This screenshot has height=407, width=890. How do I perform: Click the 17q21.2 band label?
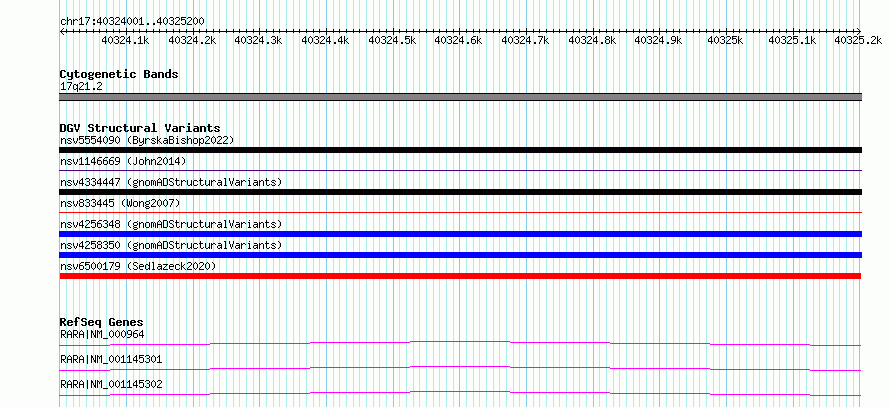click(81, 87)
